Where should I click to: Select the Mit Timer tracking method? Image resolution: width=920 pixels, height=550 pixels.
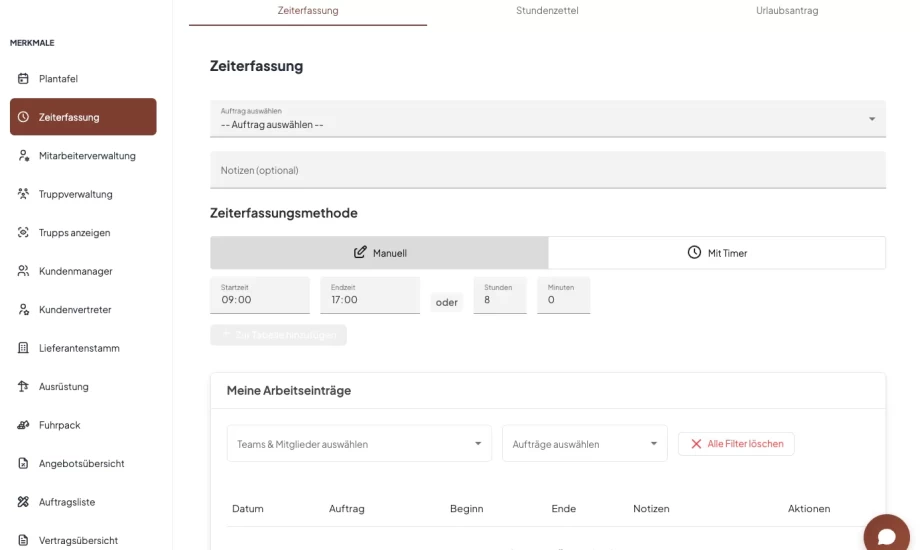coord(717,252)
